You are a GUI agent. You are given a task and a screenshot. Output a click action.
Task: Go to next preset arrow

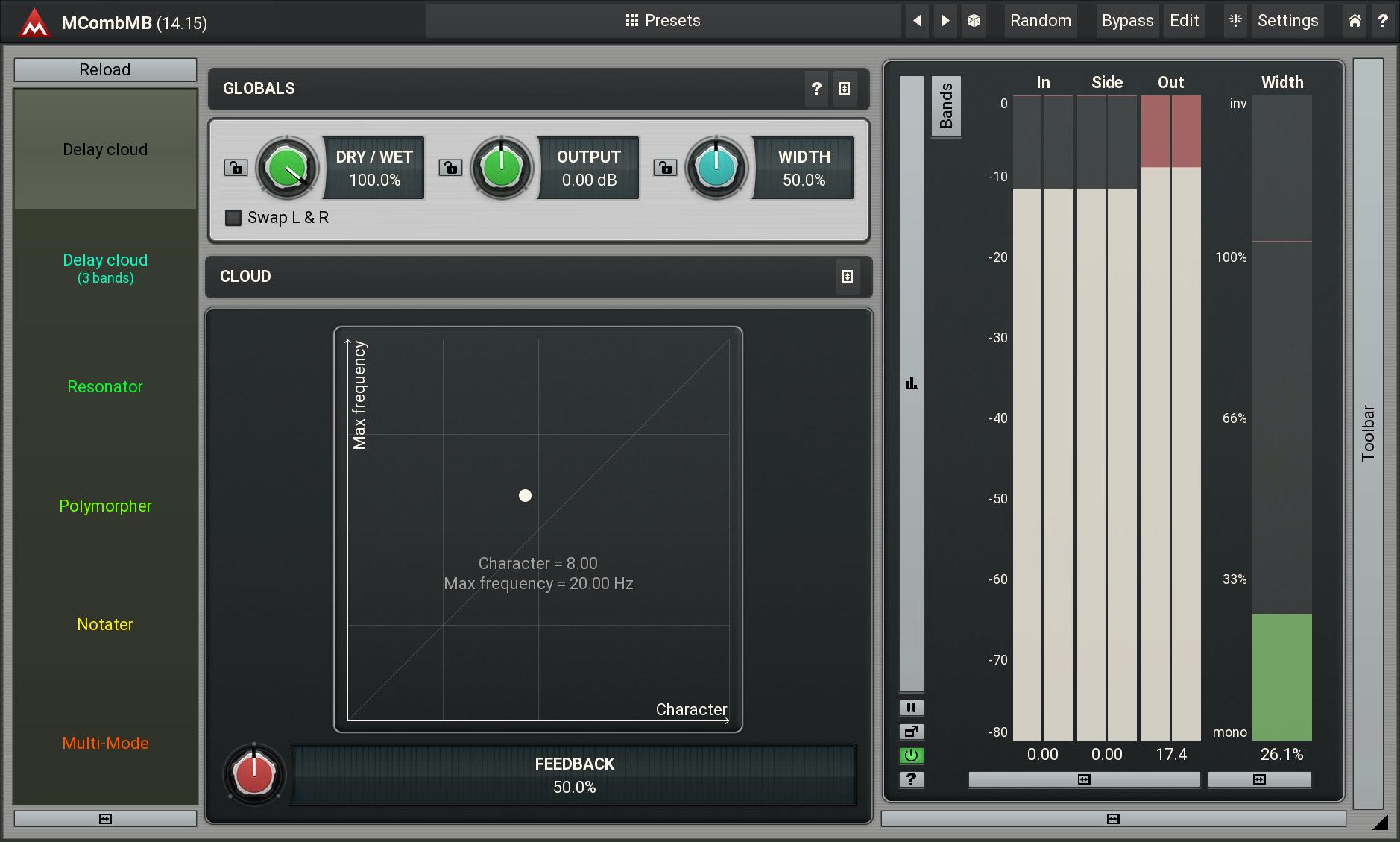[x=945, y=21]
